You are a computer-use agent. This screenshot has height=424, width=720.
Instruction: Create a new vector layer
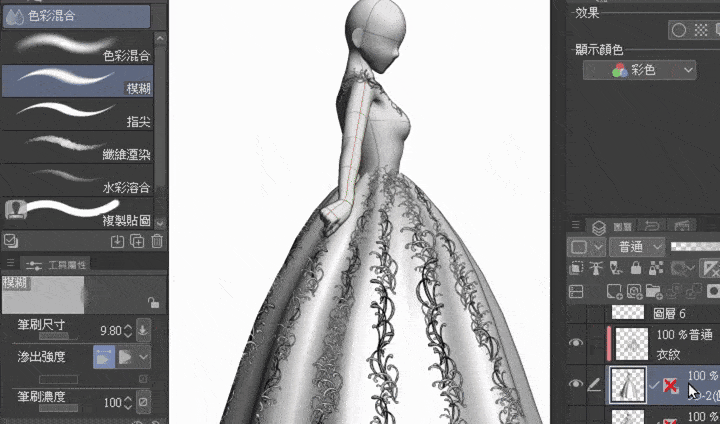coord(634,291)
